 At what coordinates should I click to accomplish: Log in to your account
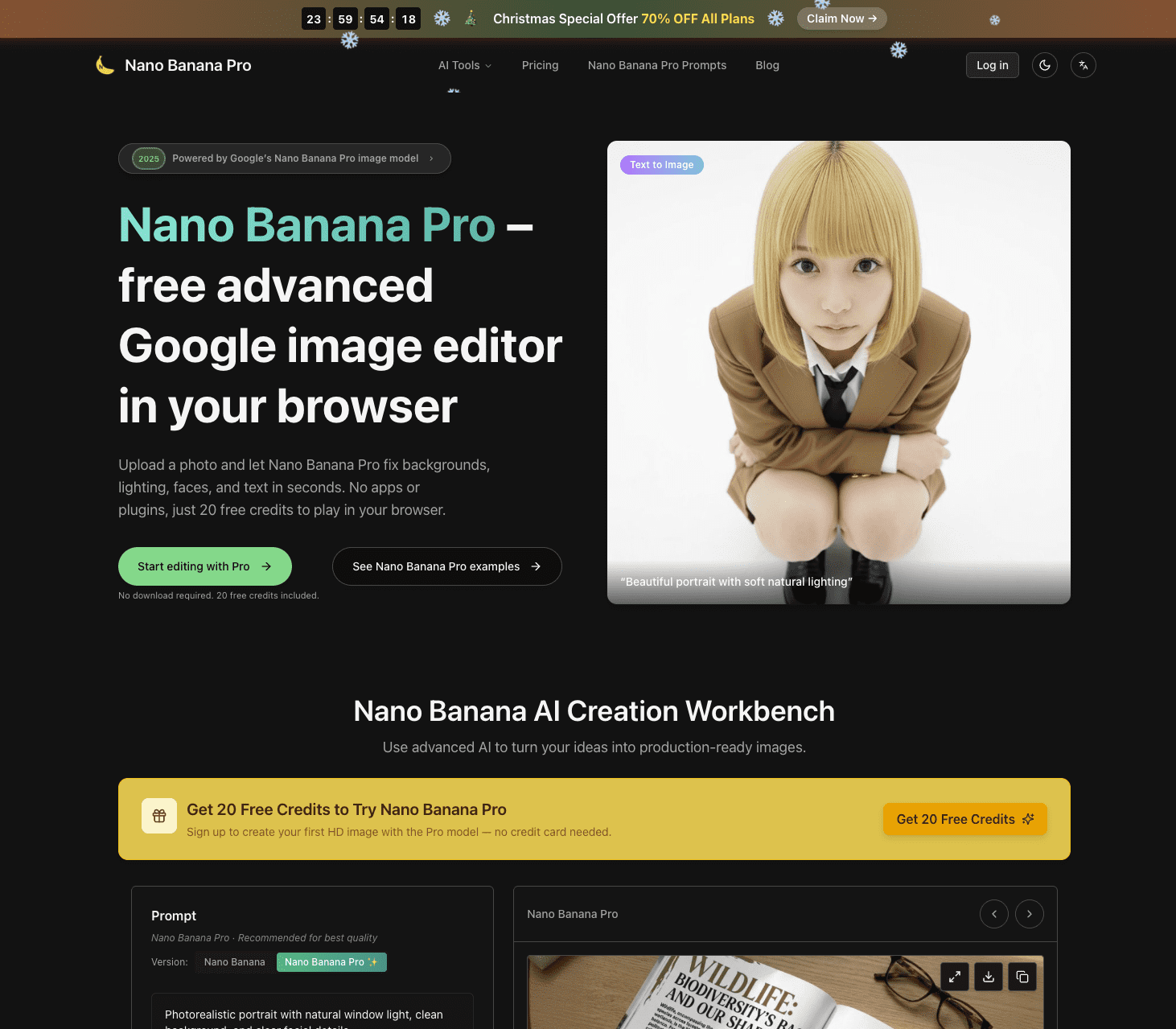click(x=992, y=65)
